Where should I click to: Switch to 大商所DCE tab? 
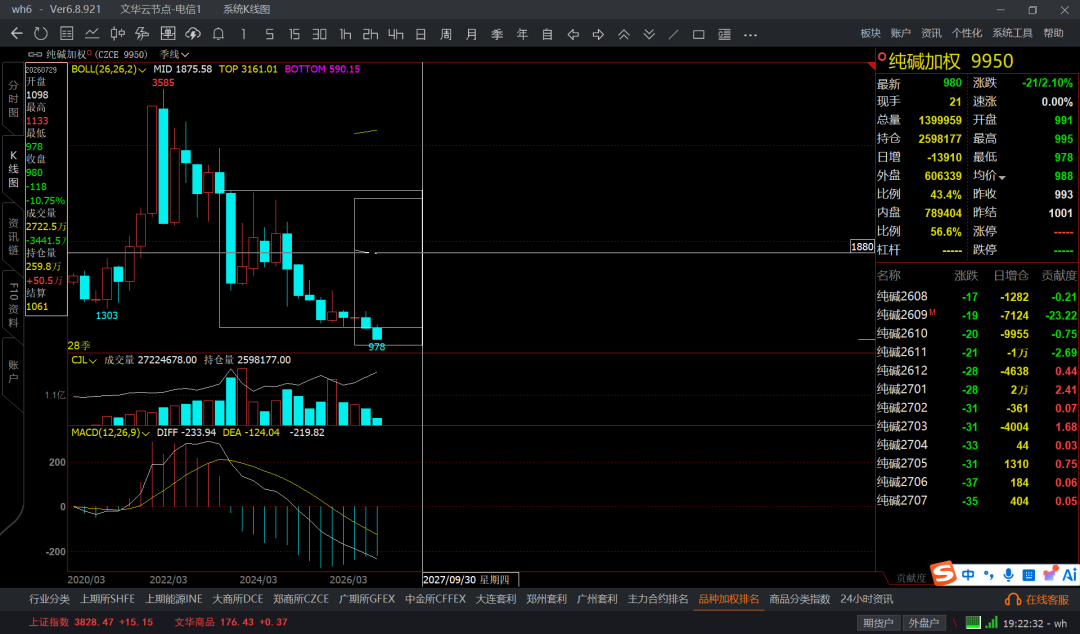click(x=238, y=599)
